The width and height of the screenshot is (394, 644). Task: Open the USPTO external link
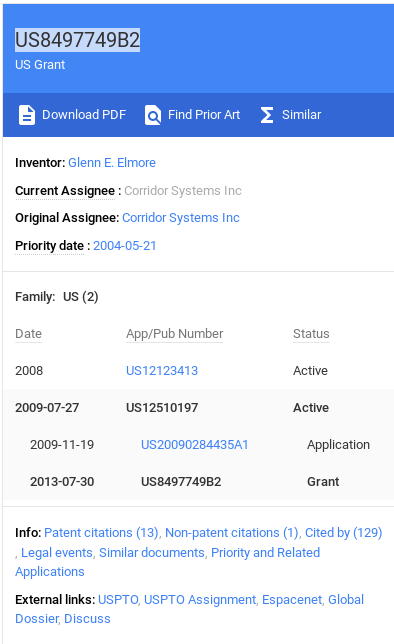click(118, 600)
